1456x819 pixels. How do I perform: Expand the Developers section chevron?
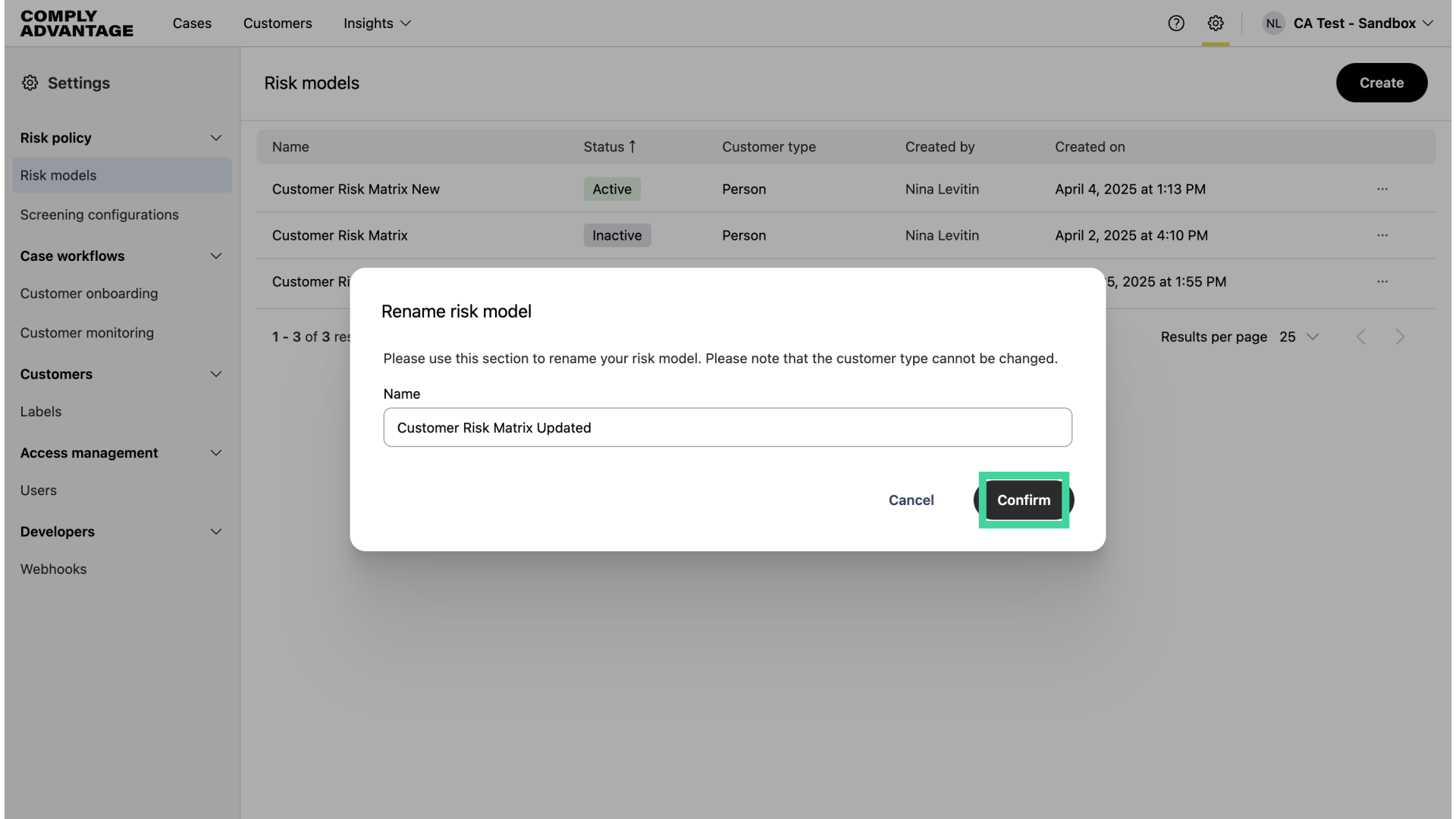(216, 532)
